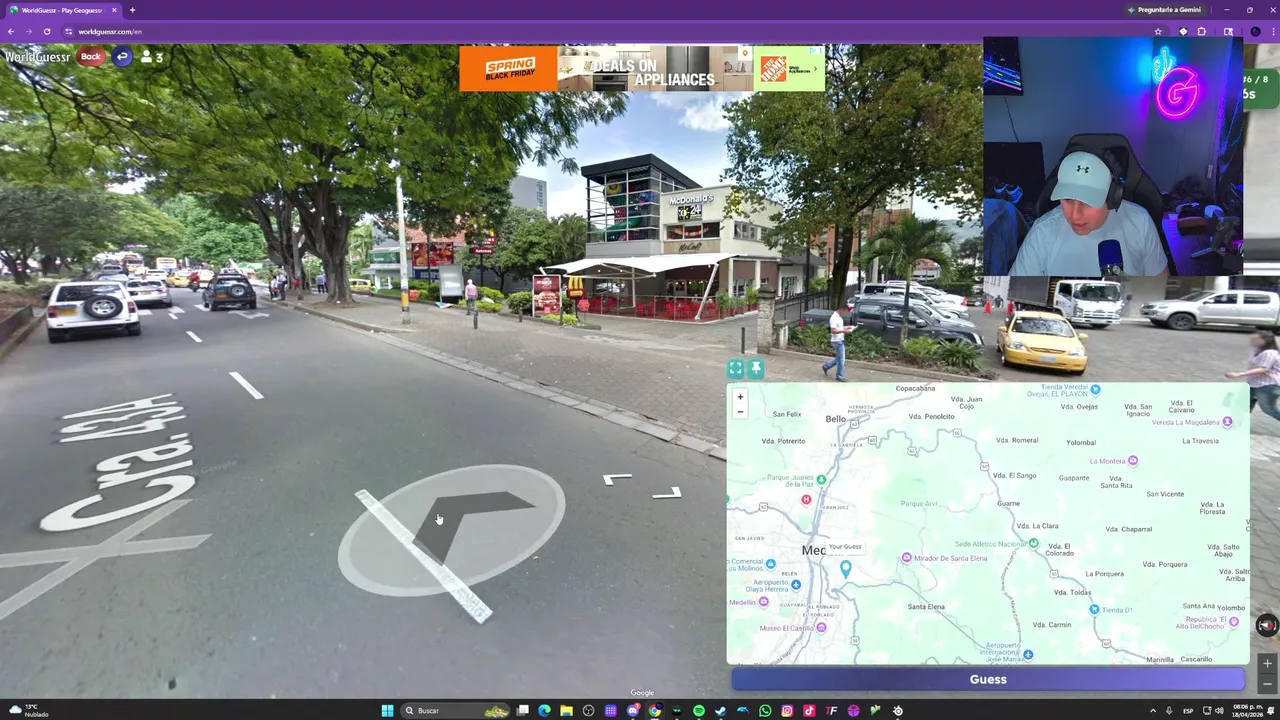Viewport: 1280px width, 720px height.
Task: Click the San Vicente map label
Action: pos(1165,494)
